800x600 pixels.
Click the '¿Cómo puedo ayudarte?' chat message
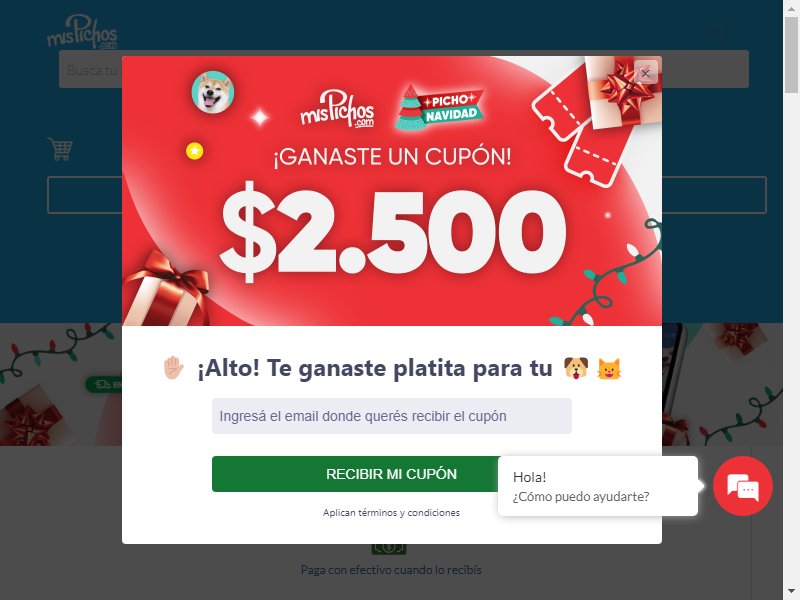[x=581, y=496]
